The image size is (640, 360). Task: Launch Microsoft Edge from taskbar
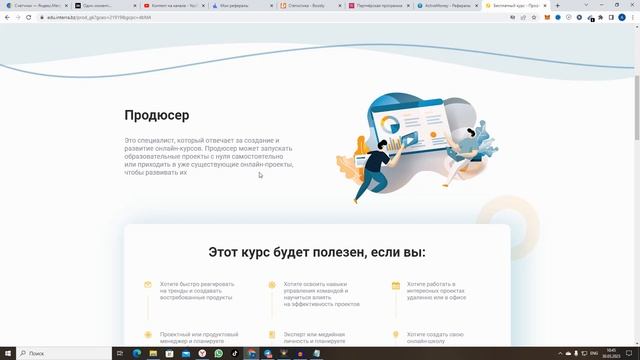click(137, 353)
